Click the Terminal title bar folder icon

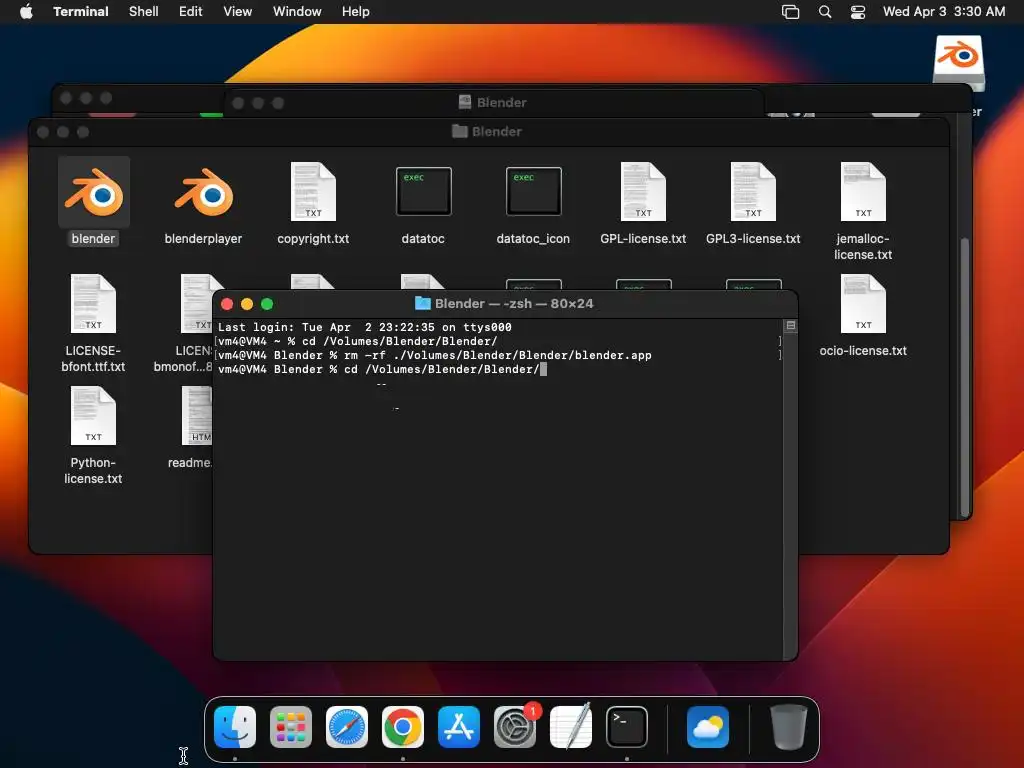[x=423, y=304]
